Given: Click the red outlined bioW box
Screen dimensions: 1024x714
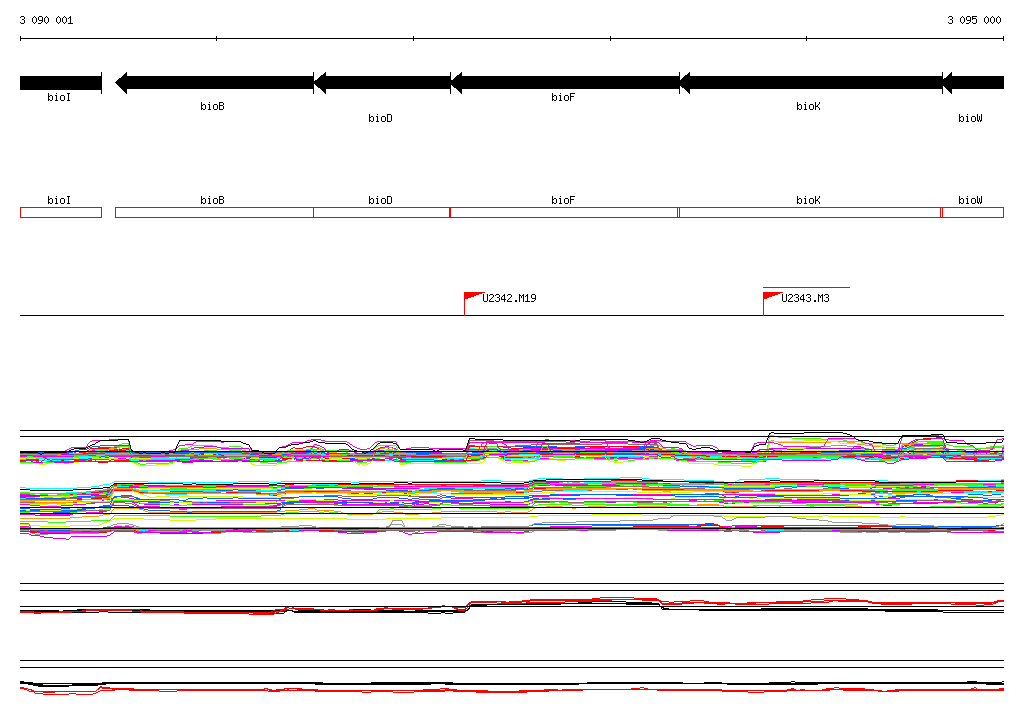Looking at the screenshot, I should 973,212.
